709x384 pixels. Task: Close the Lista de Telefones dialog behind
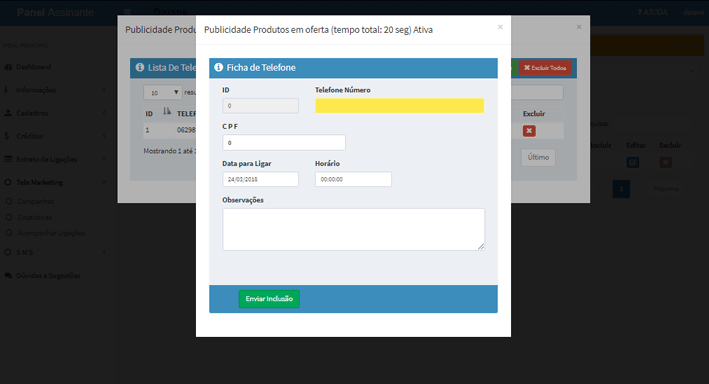(579, 27)
